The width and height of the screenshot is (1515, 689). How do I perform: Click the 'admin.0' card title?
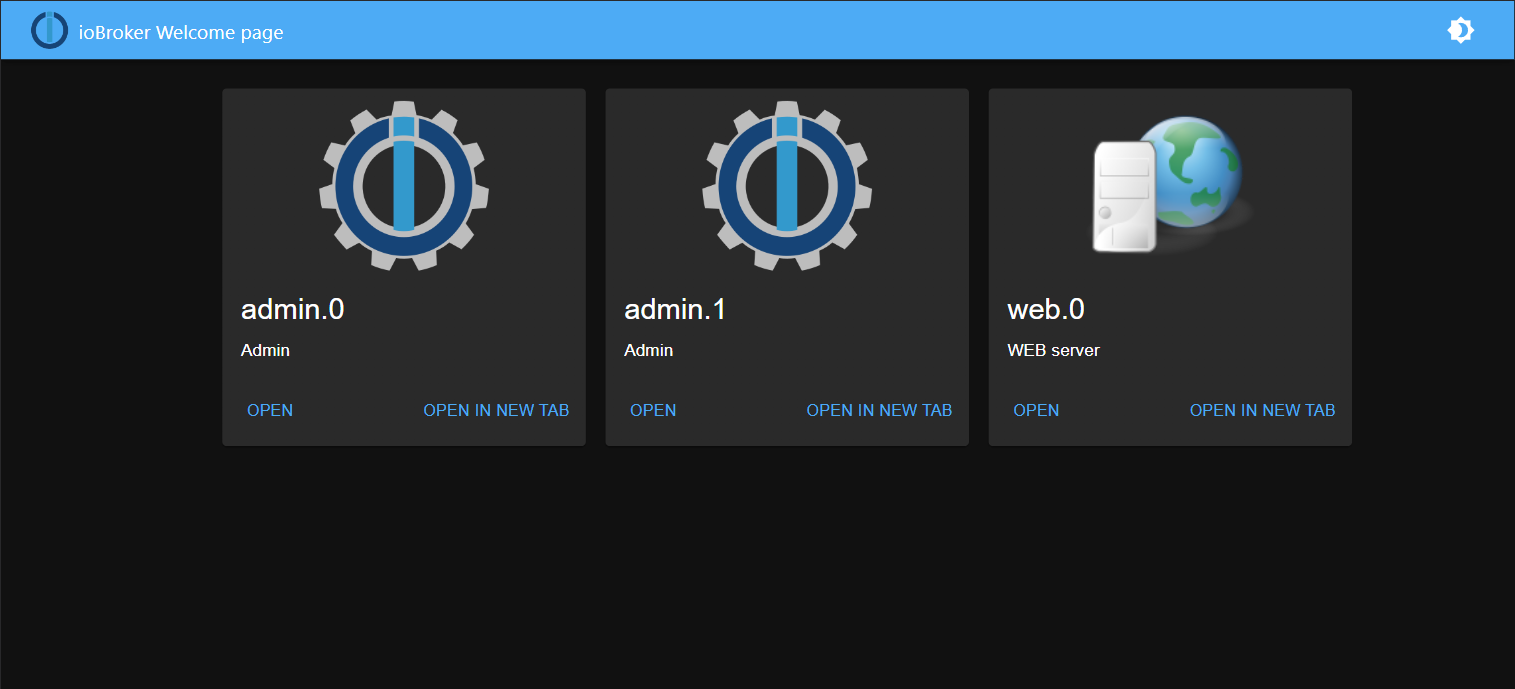click(293, 309)
